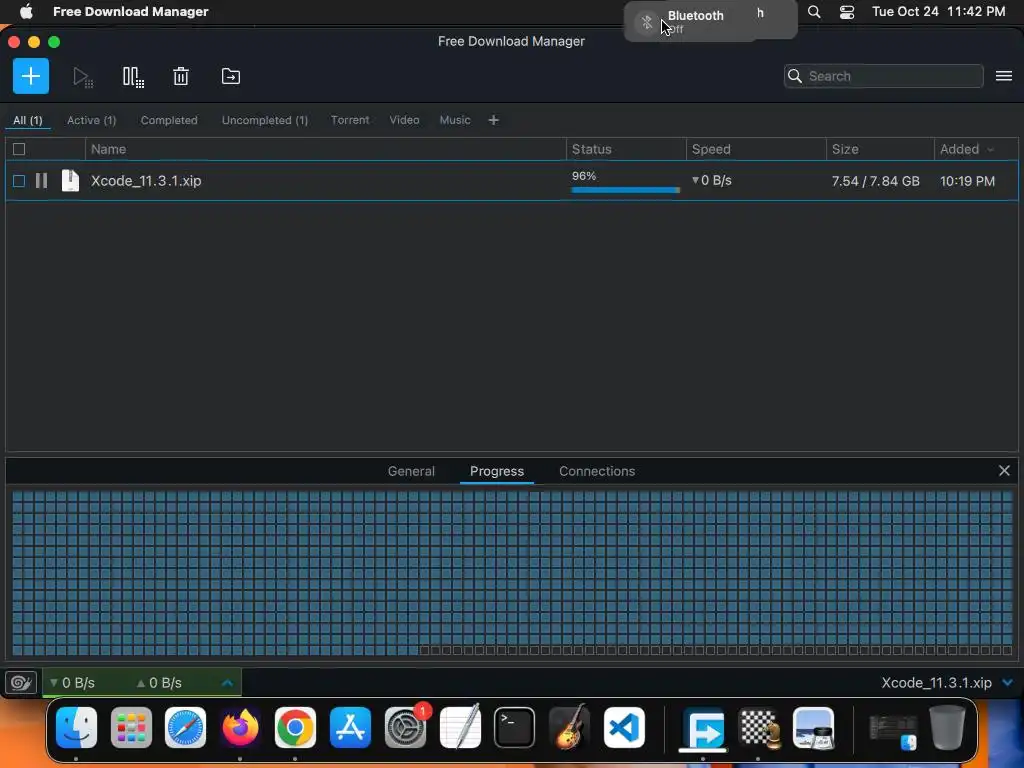Screen dimensions: 1024x768
Task: Click the pause all downloads toolbar icon
Action: point(133,77)
